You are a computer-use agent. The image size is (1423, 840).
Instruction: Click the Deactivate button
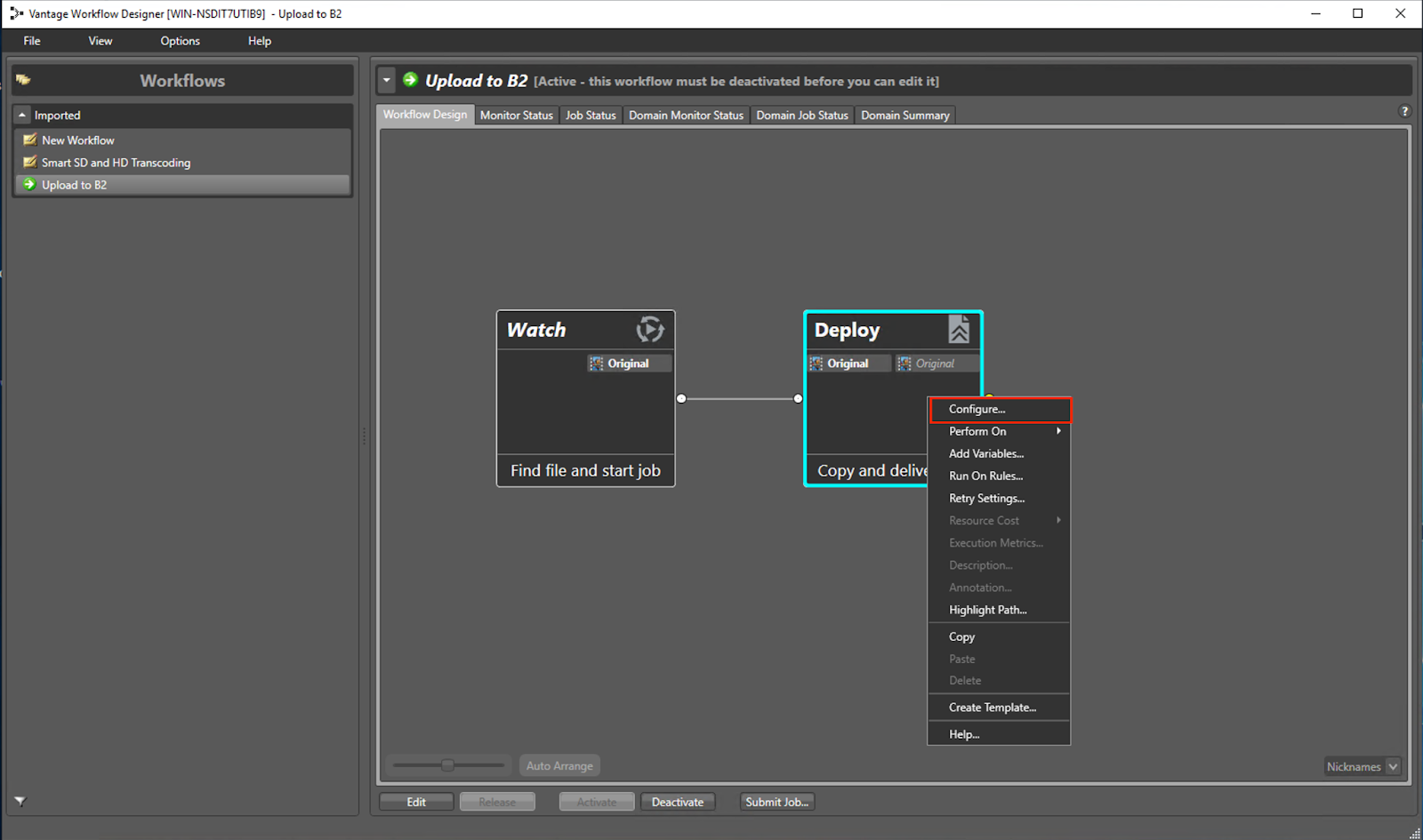pos(678,802)
